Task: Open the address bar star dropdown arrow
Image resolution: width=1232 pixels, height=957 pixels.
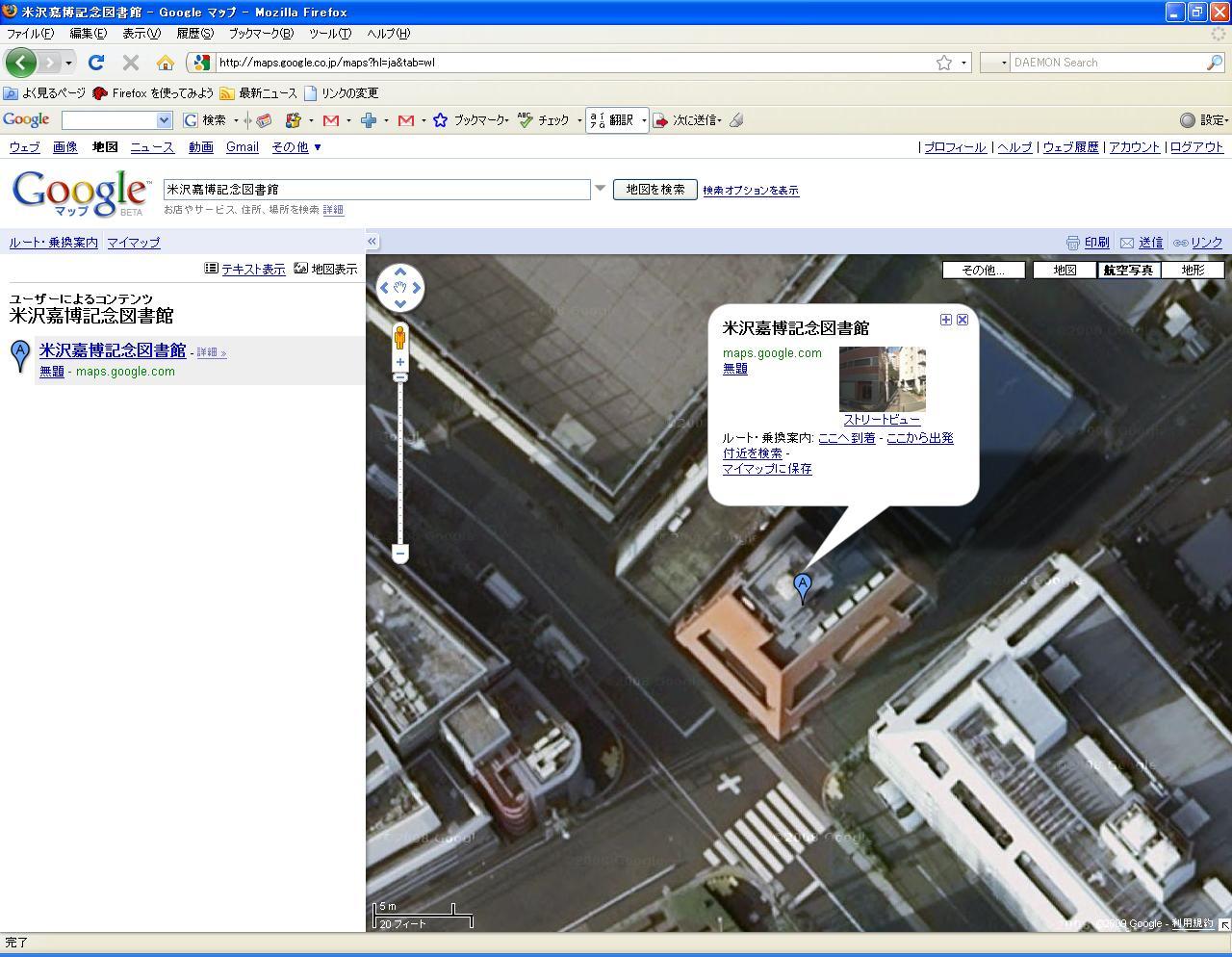Action: pyautogui.click(x=963, y=63)
